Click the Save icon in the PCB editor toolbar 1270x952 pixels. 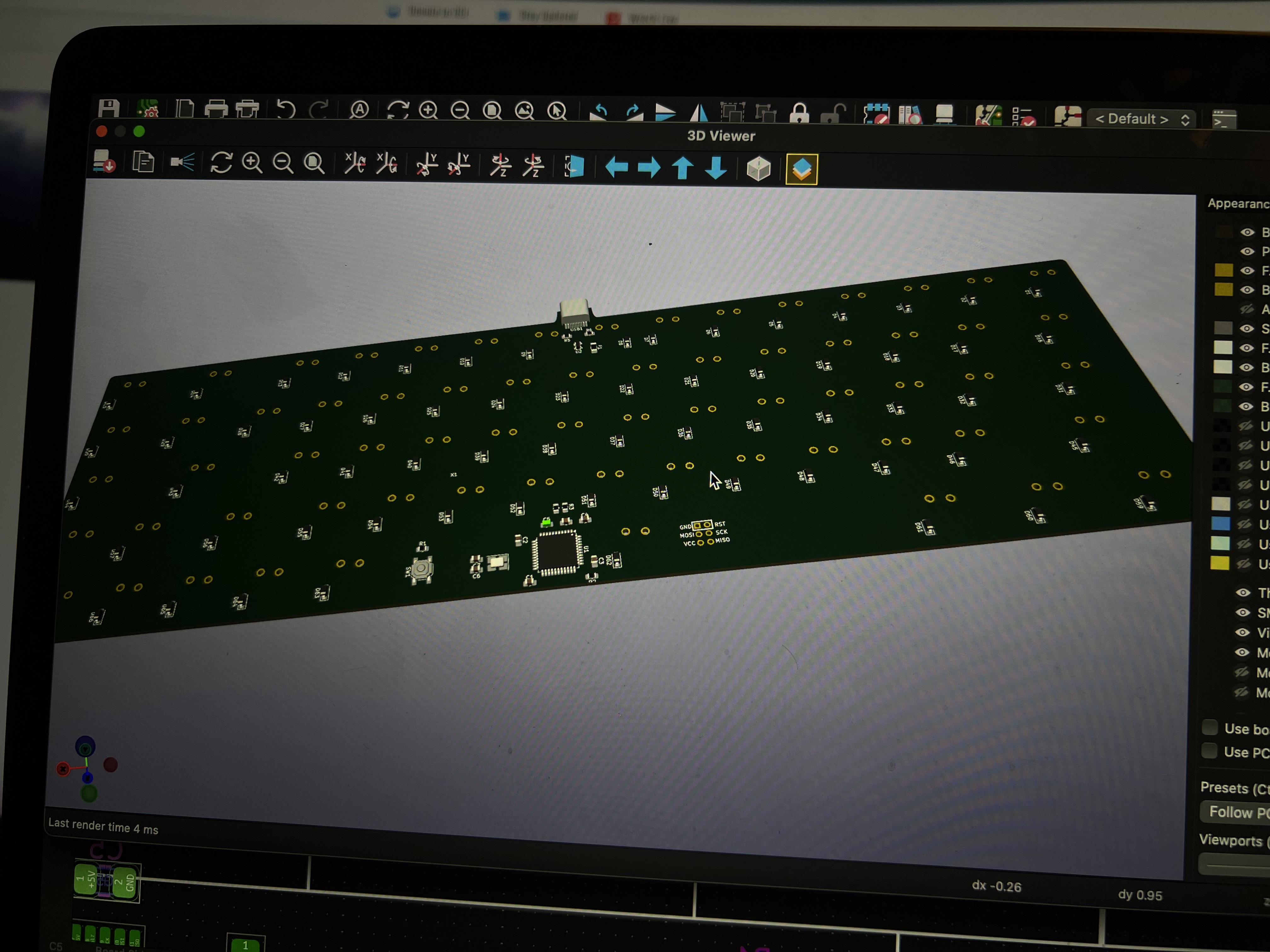(x=109, y=108)
